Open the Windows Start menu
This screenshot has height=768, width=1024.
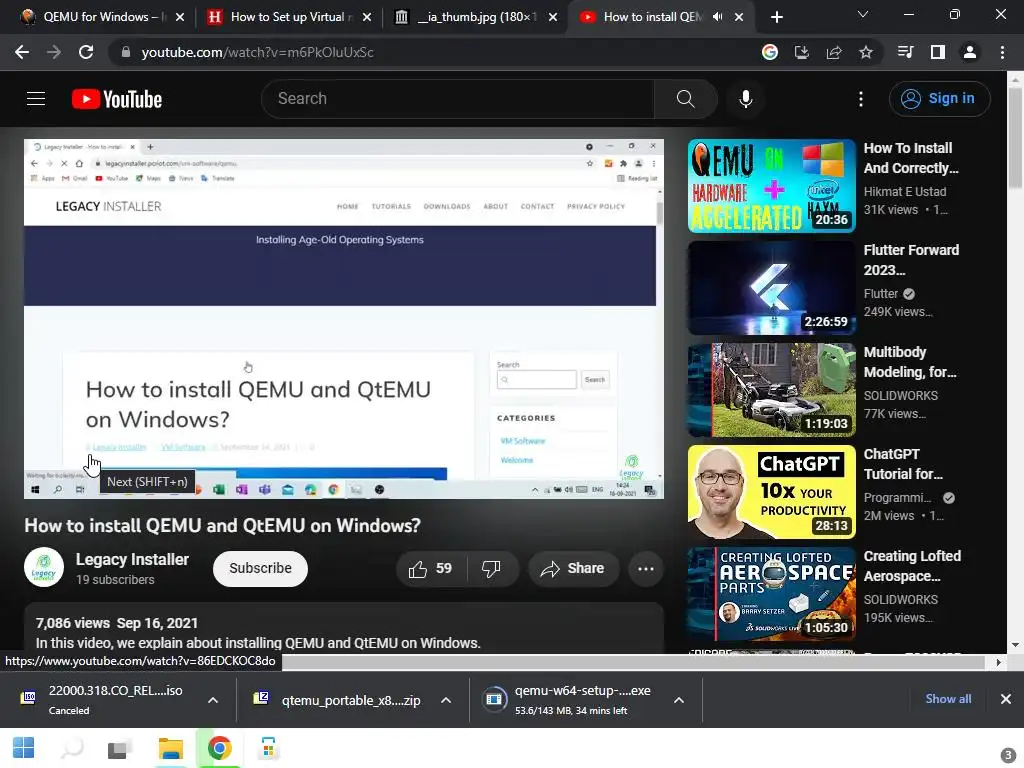(24, 748)
